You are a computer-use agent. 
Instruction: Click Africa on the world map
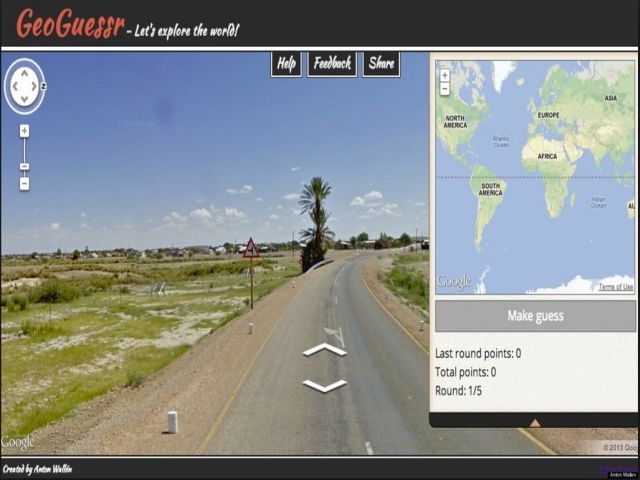[547, 156]
